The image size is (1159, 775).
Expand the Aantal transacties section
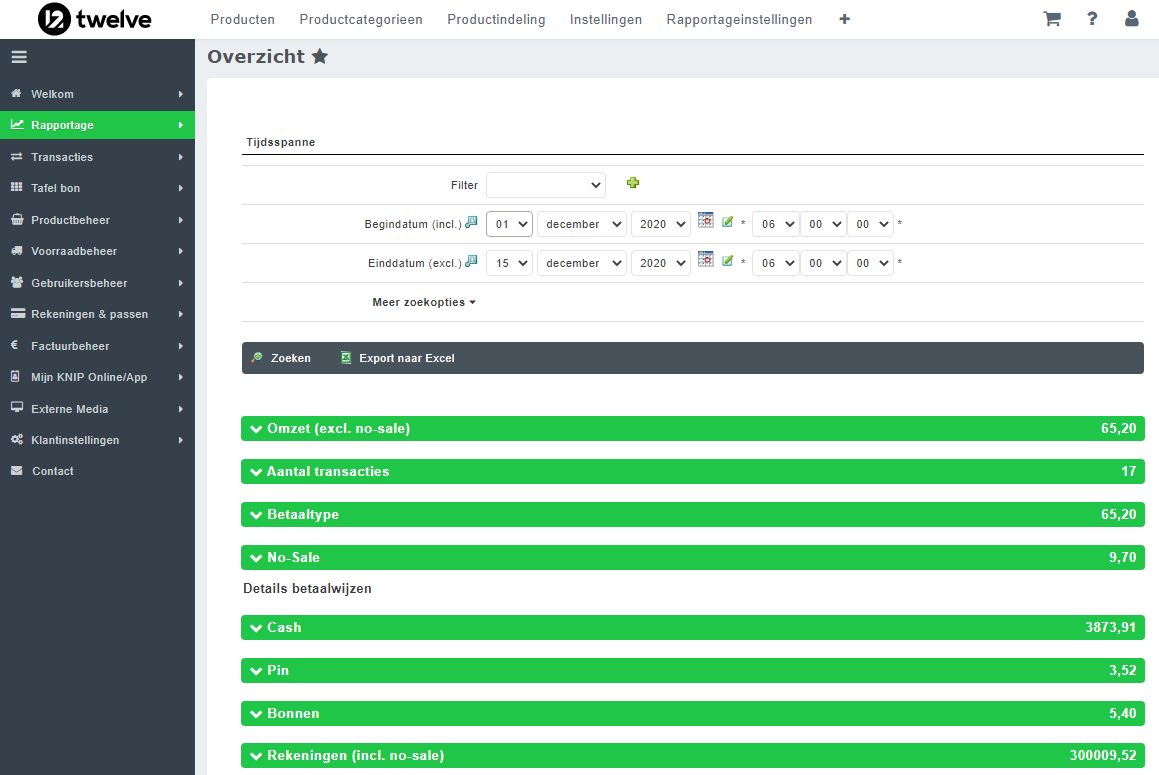coord(692,471)
